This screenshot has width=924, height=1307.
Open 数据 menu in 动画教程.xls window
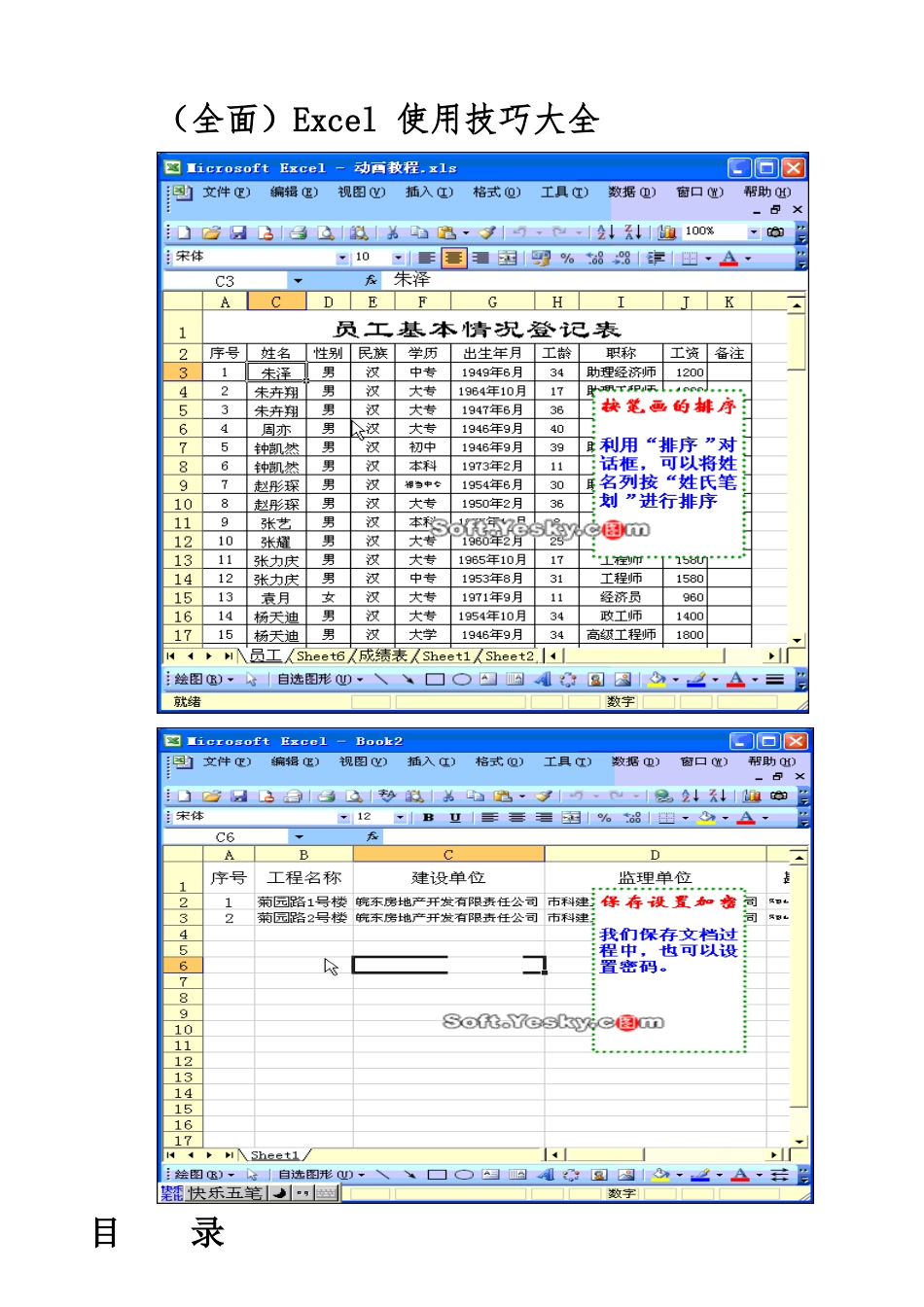pos(631,192)
